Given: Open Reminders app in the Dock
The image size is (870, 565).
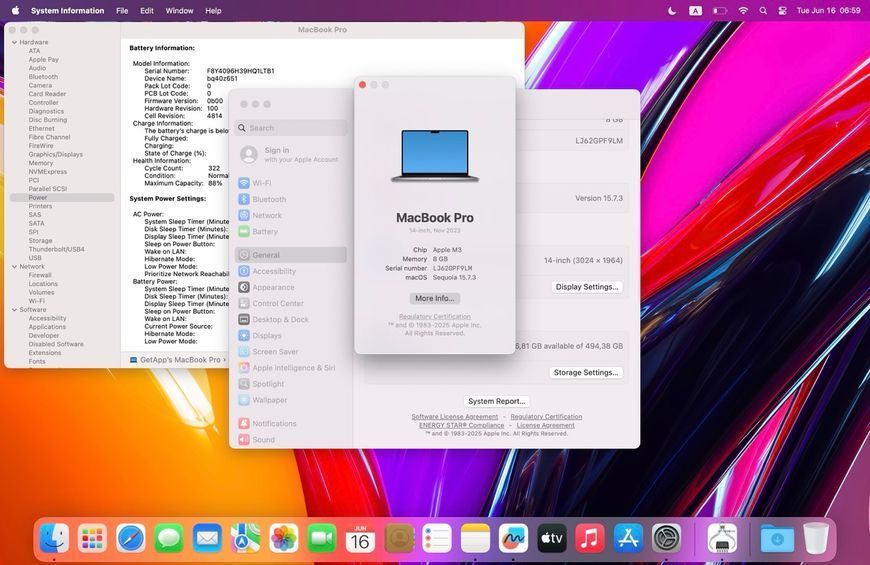Looking at the screenshot, I should point(437,538).
